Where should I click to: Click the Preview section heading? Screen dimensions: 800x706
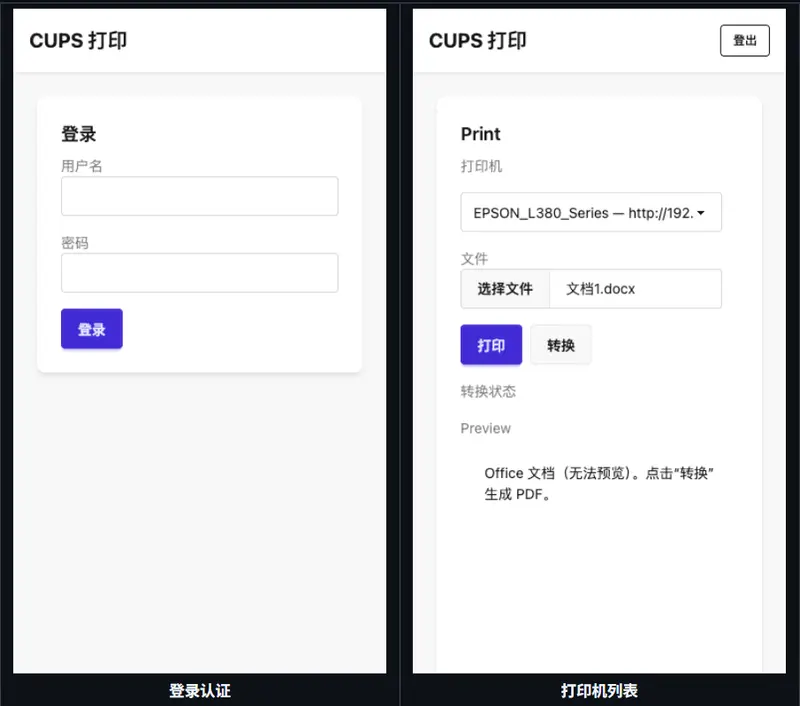(x=485, y=428)
